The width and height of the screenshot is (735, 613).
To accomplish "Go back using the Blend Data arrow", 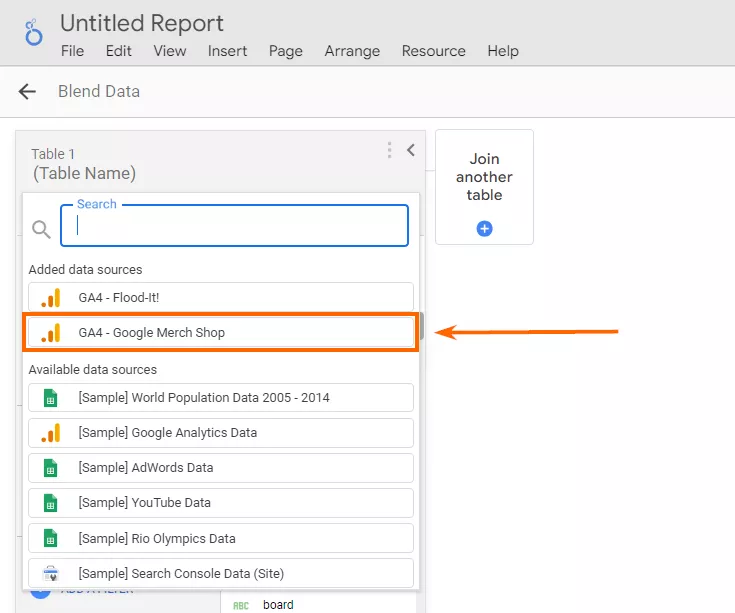I will (27, 91).
